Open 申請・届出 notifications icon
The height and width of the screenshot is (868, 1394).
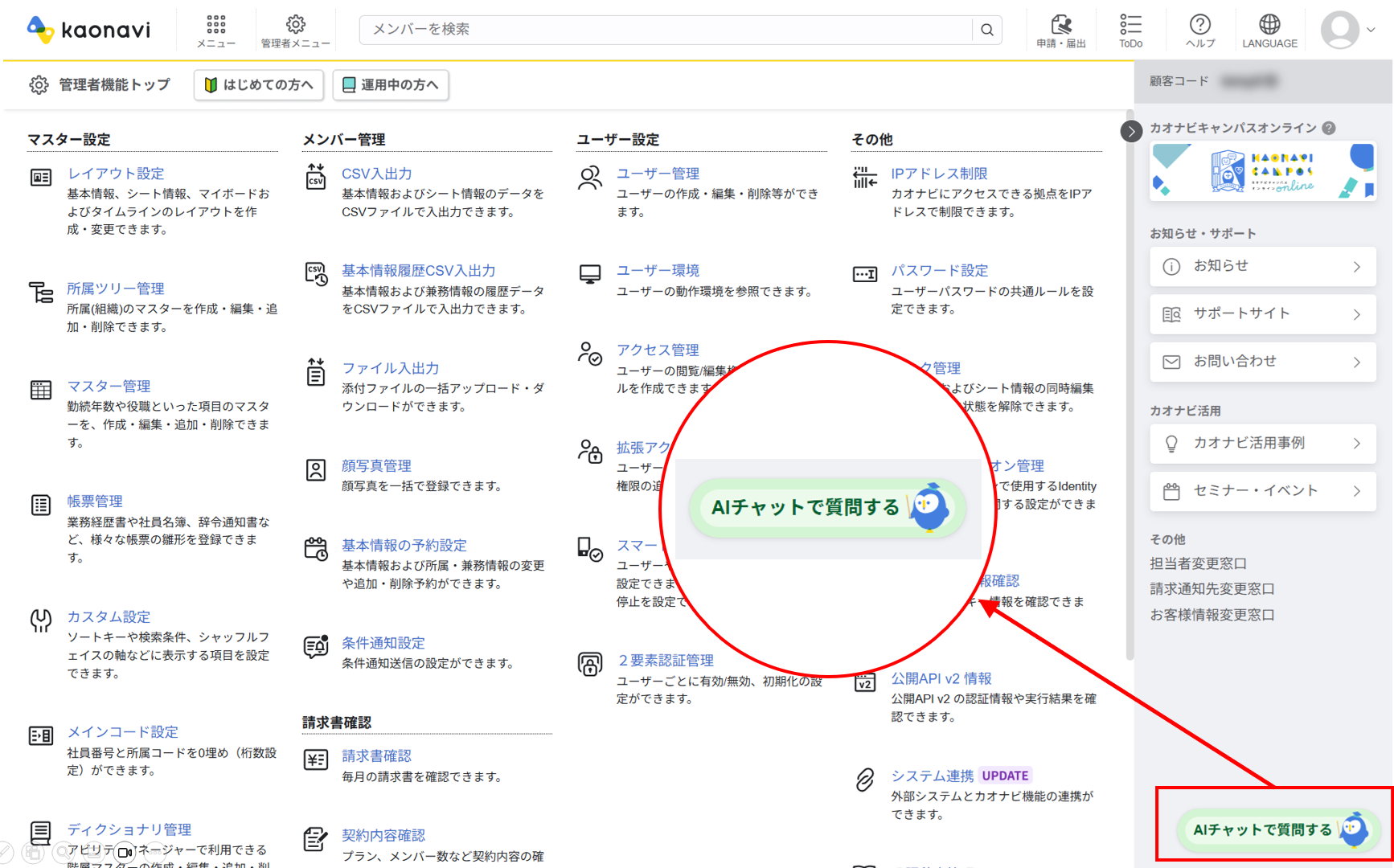[1062, 24]
